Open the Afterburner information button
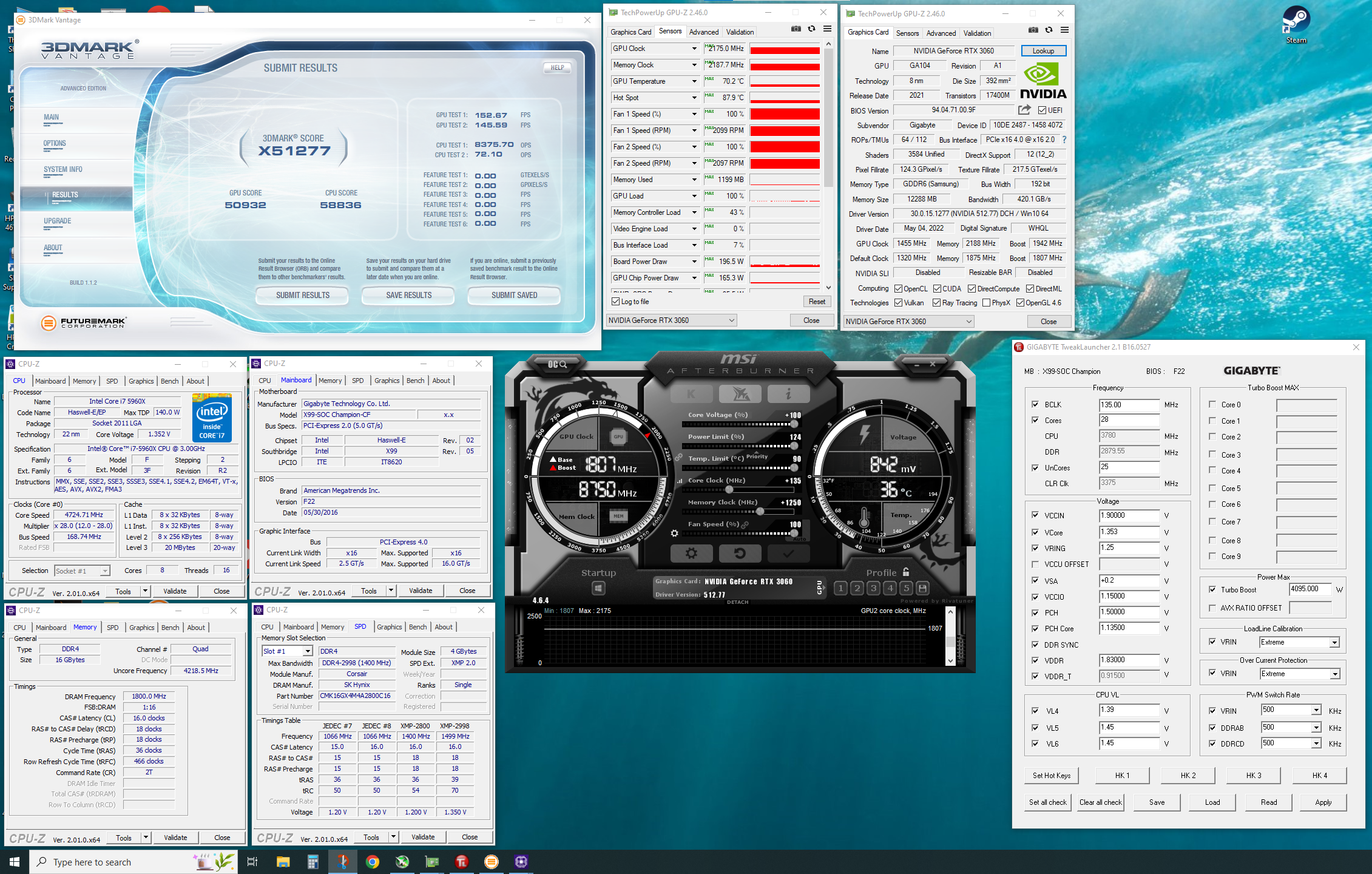Image resolution: width=1372 pixels, height=874 pixels. tap(788, 394)
